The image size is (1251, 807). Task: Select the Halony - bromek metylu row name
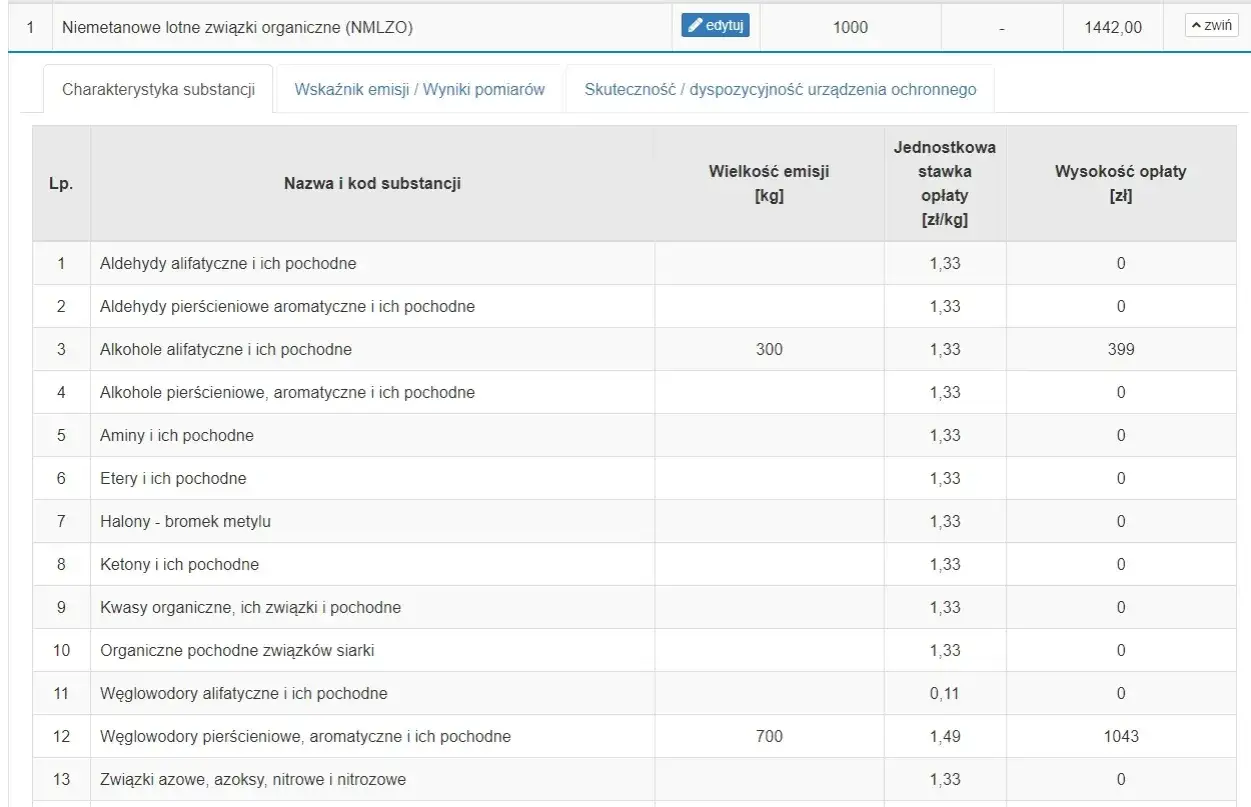point(185,522)
